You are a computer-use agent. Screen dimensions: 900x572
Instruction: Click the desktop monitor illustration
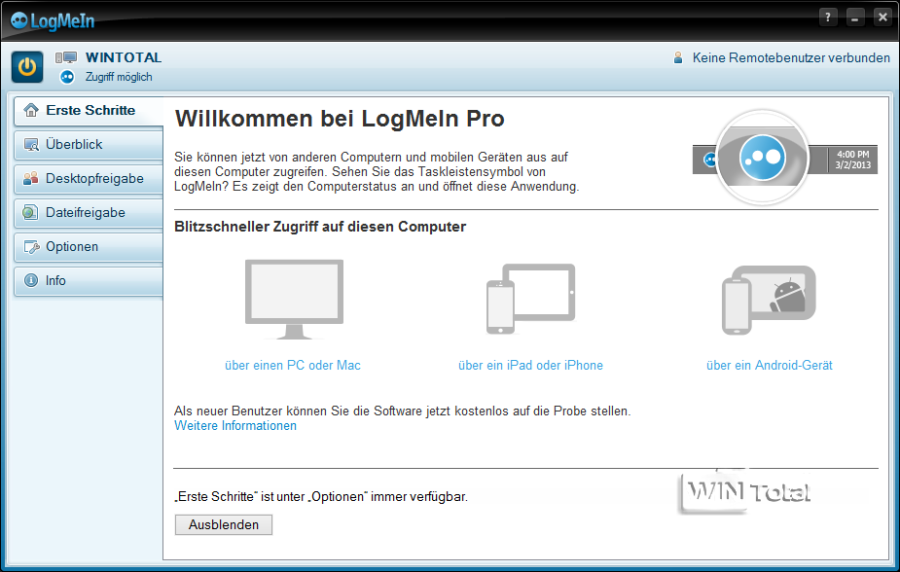point(294,299)
